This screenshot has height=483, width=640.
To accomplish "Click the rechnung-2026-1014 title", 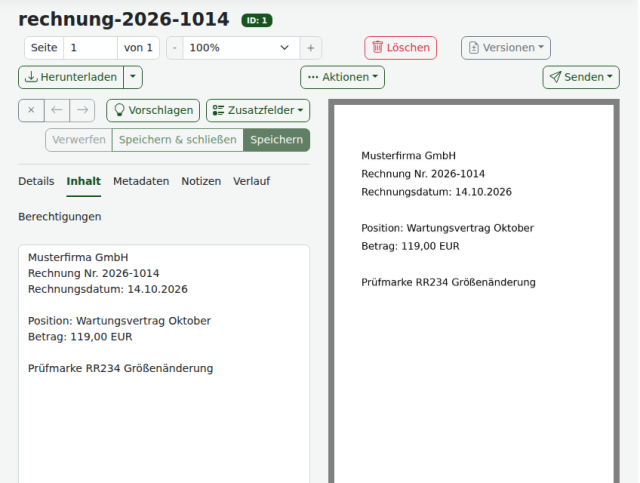I will coord(124,19).
